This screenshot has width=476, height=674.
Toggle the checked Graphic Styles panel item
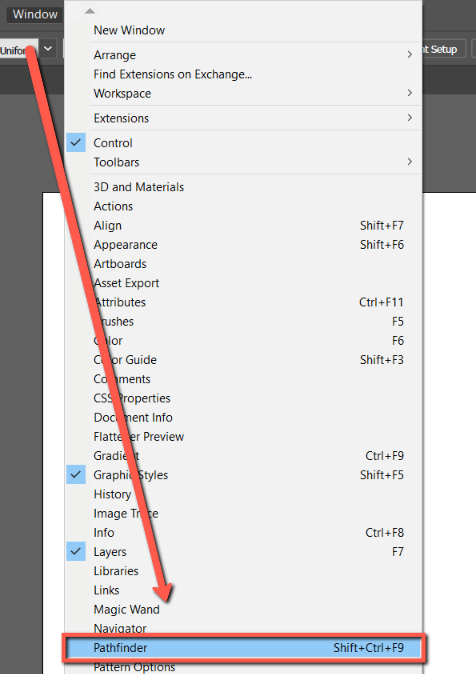coord(243,475)
